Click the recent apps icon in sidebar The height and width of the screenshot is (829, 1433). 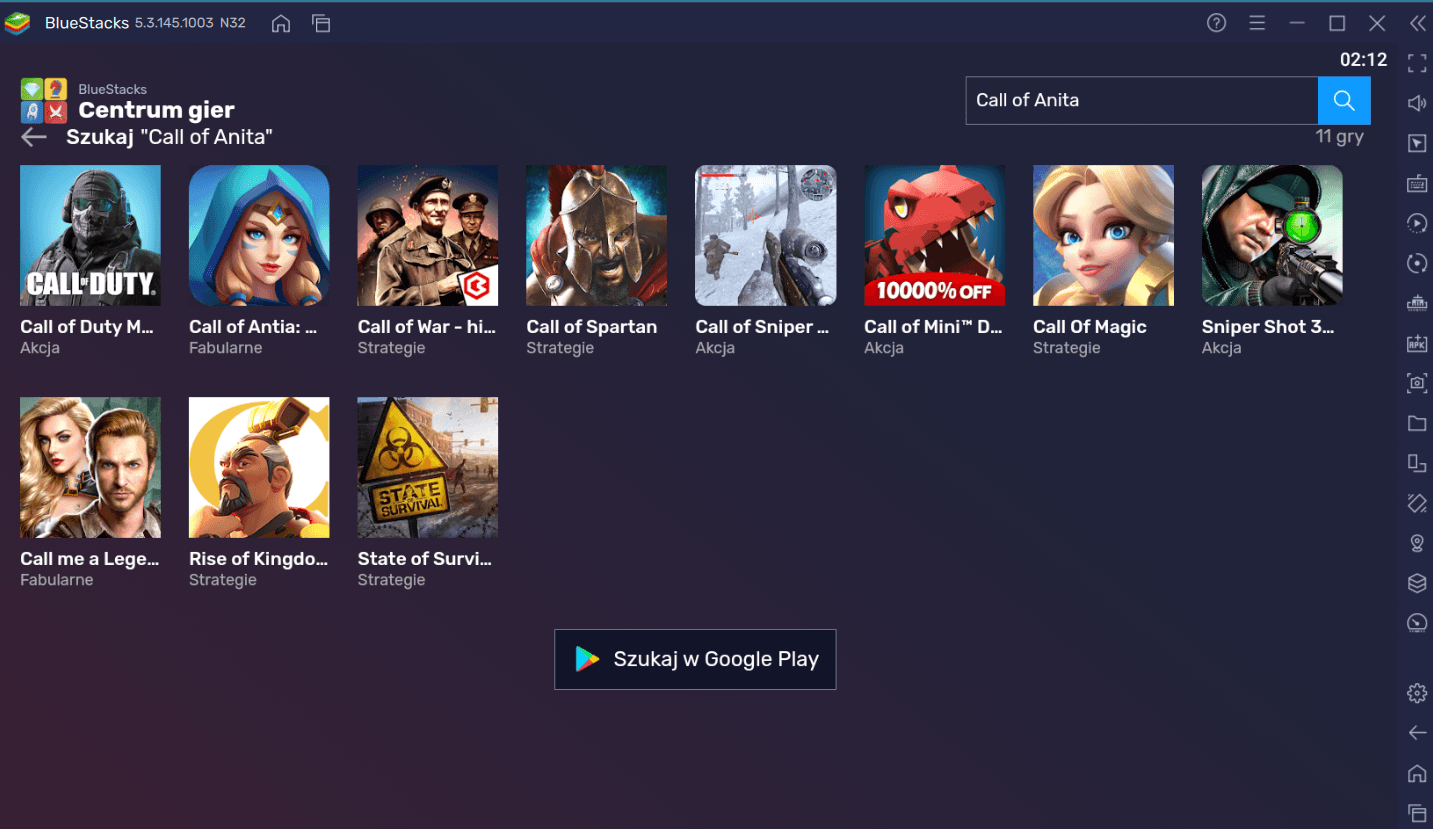pyautogui.click(x=1417, y=813)
